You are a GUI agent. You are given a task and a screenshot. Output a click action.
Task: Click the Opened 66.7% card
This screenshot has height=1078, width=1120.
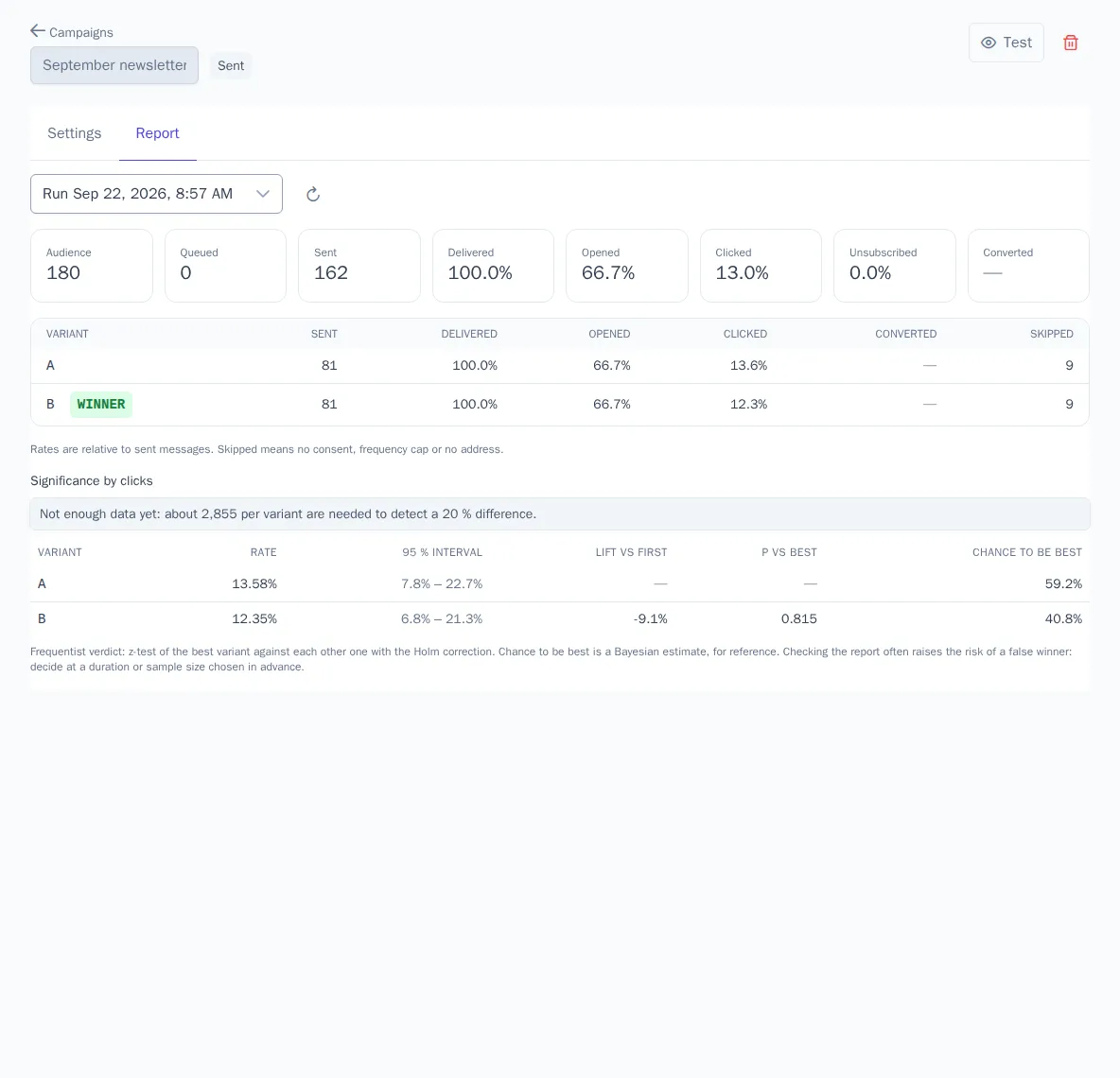pyautogui.click(x=627, y=266)
